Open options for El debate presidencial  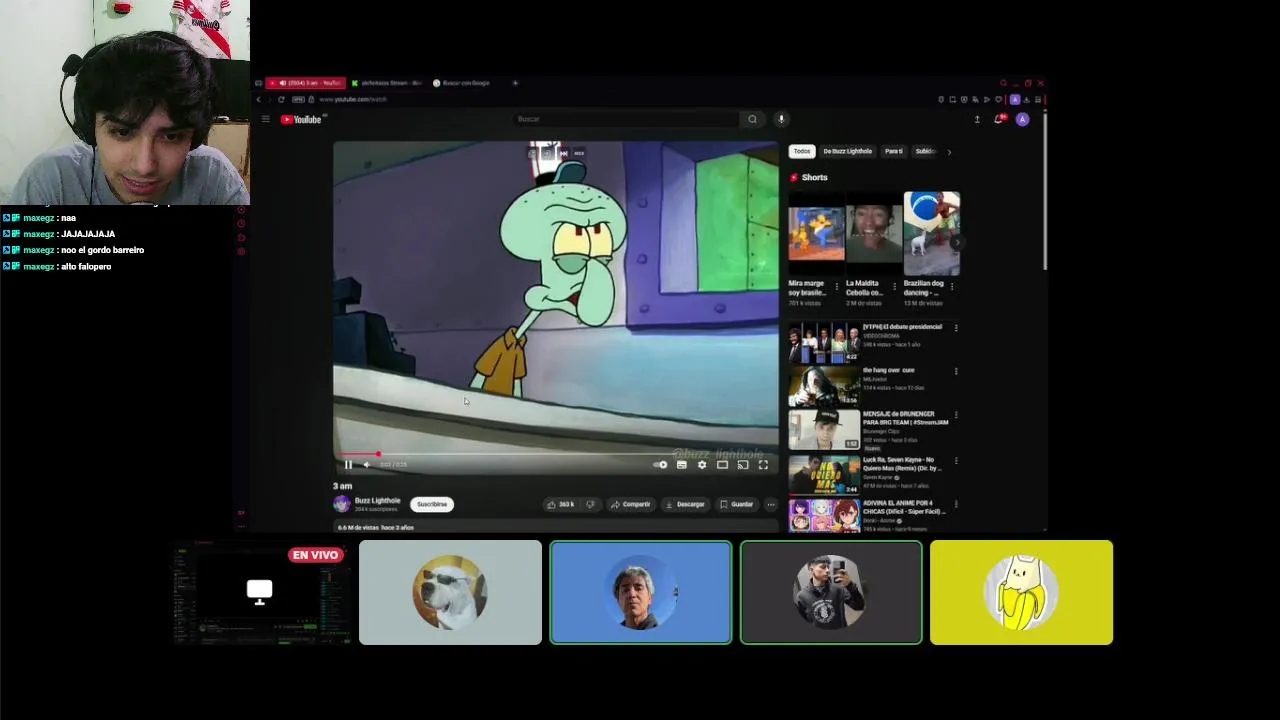(x=956, y=328)
